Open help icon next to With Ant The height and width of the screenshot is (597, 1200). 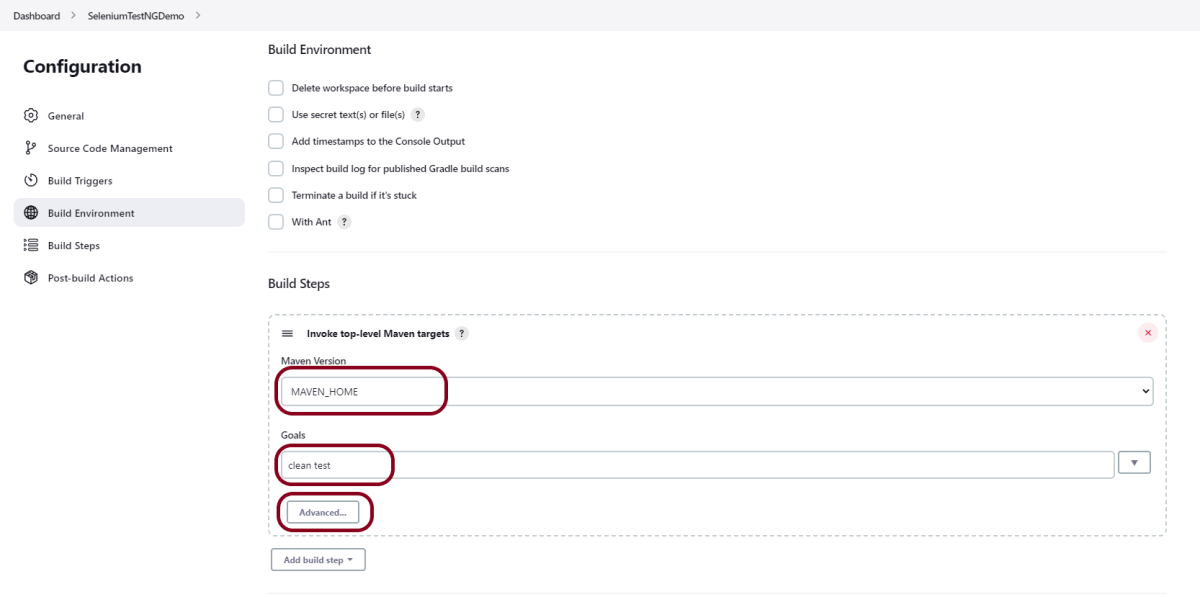(344, 222)
